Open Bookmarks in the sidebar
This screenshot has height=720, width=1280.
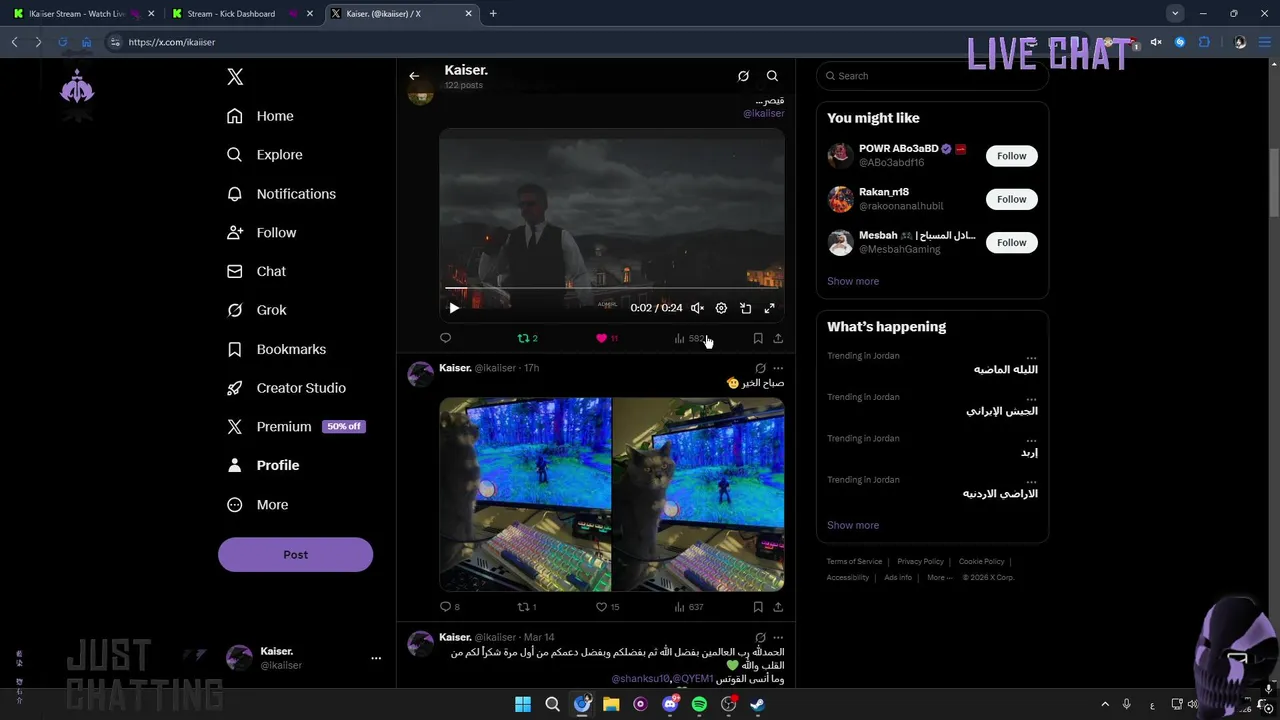point(277,349)
